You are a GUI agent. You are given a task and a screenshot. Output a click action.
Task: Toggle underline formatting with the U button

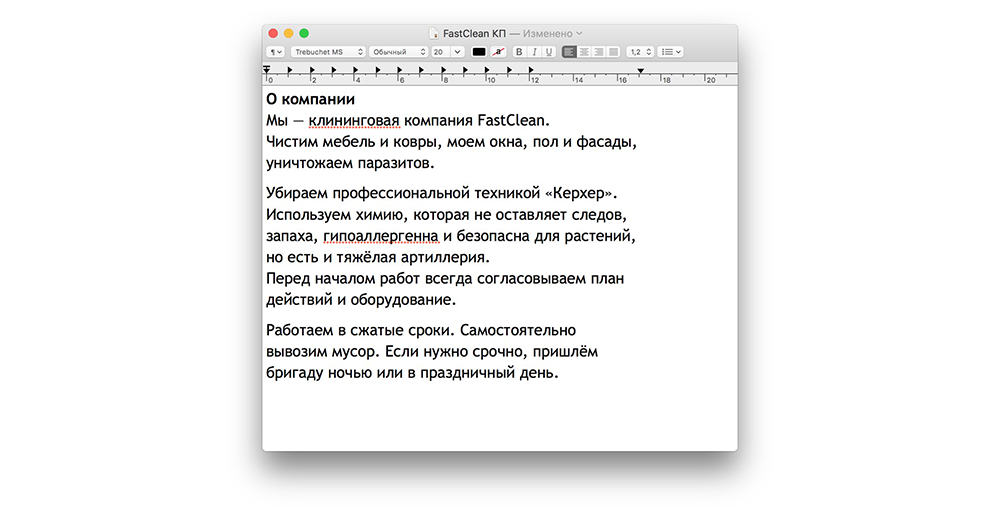(x=548, y=52)
